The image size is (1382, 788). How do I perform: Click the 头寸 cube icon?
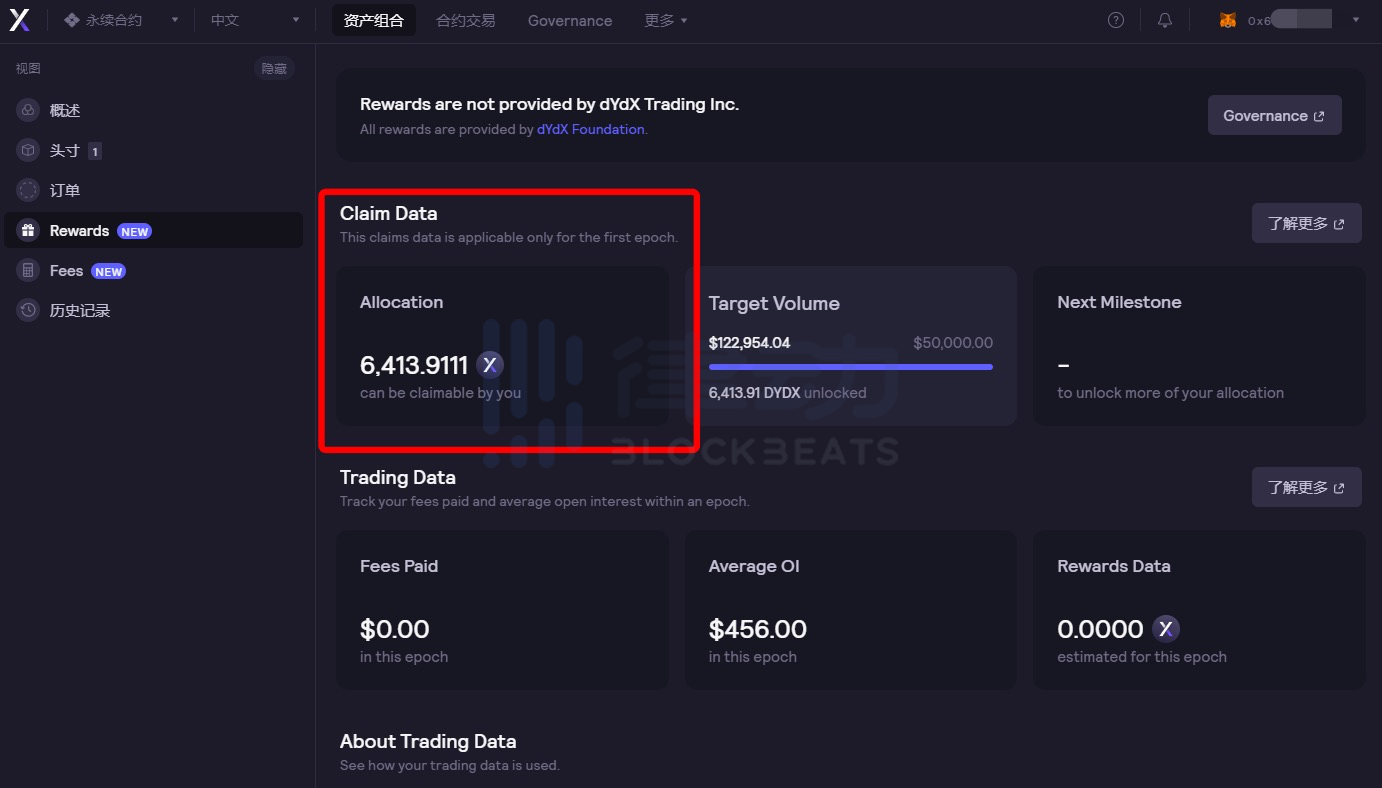tap(28, 150)
